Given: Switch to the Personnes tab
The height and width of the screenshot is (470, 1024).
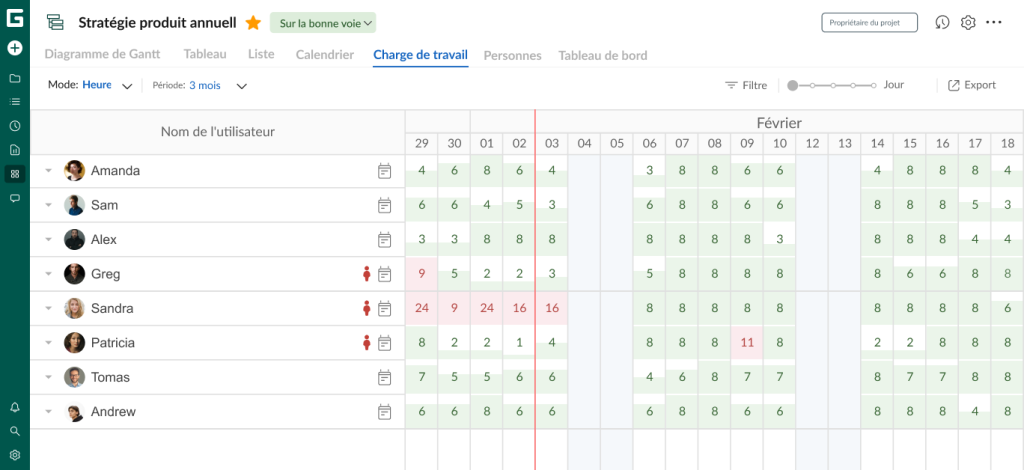Looking at the screenshot, I should click(513, 55).
